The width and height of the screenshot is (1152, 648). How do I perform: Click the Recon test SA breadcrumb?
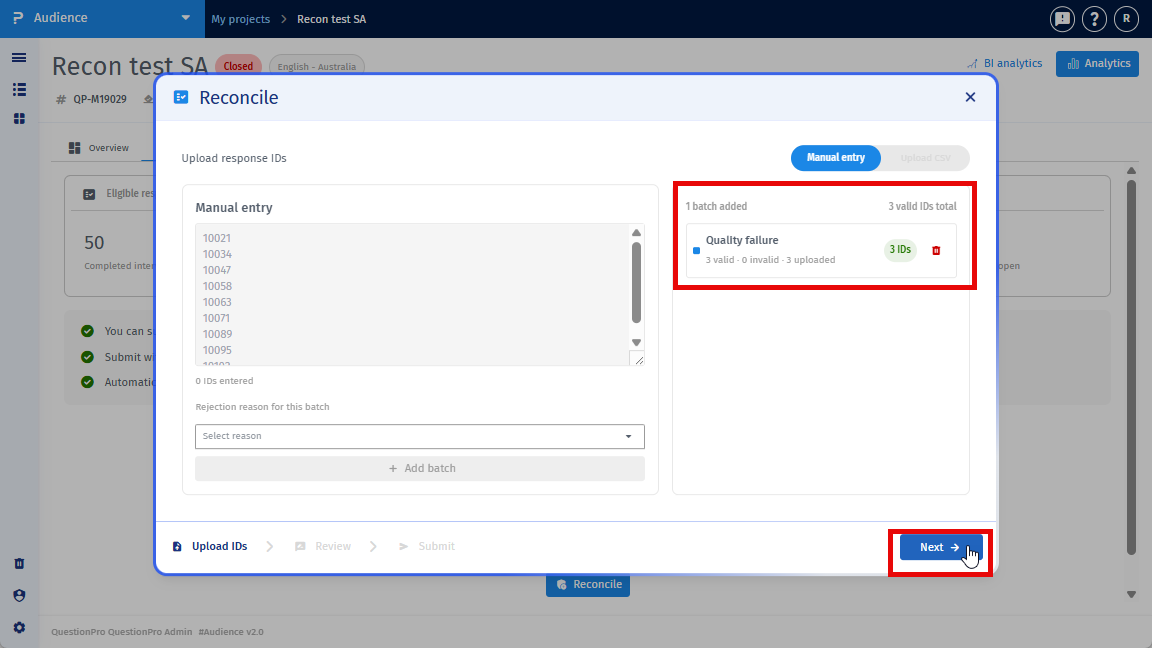click(x=331, y=19)
